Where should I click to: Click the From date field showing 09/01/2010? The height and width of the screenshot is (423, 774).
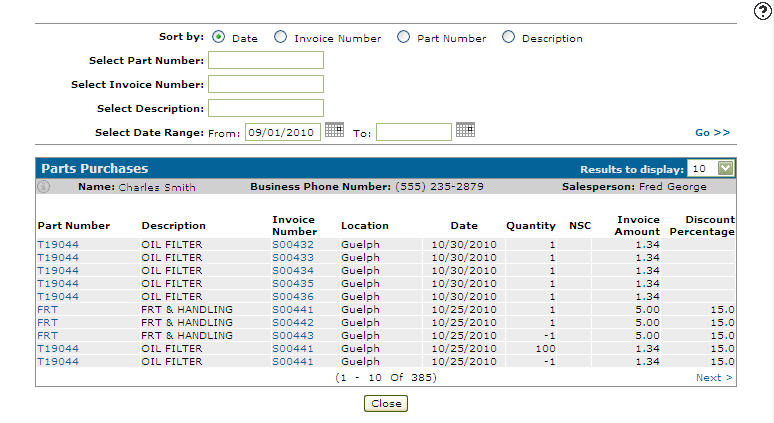click(283, 132)
